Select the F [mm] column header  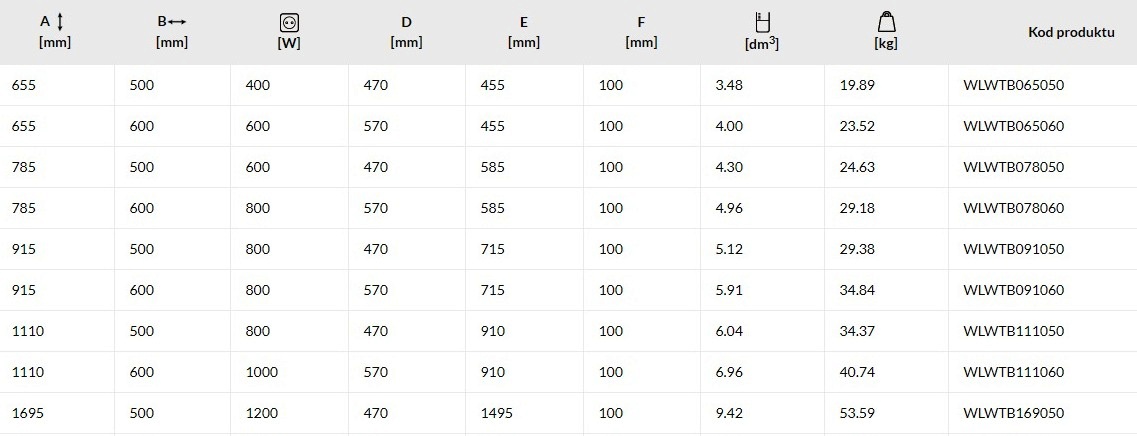(x=641, y=33)
